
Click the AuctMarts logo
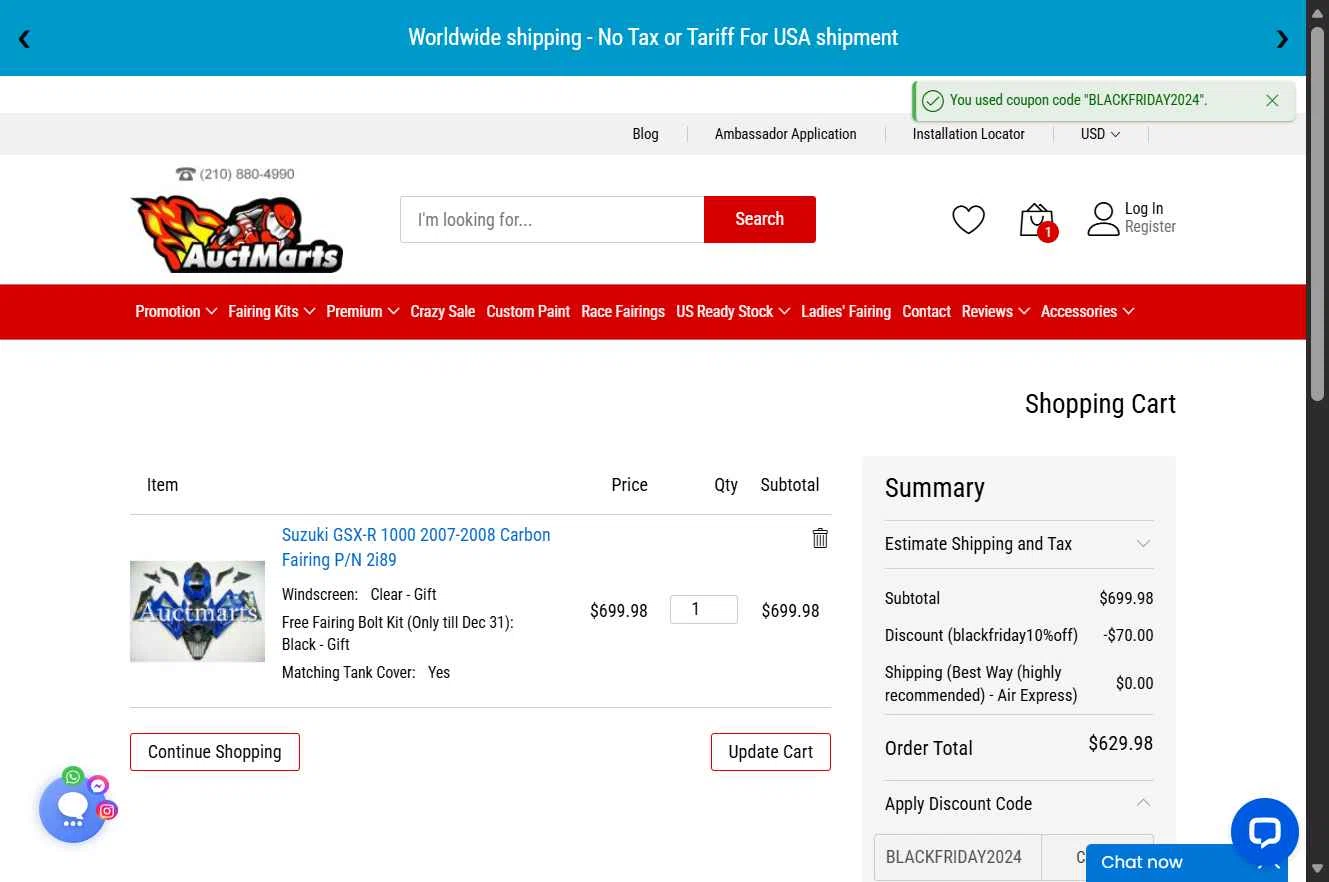tap(237, 234)
